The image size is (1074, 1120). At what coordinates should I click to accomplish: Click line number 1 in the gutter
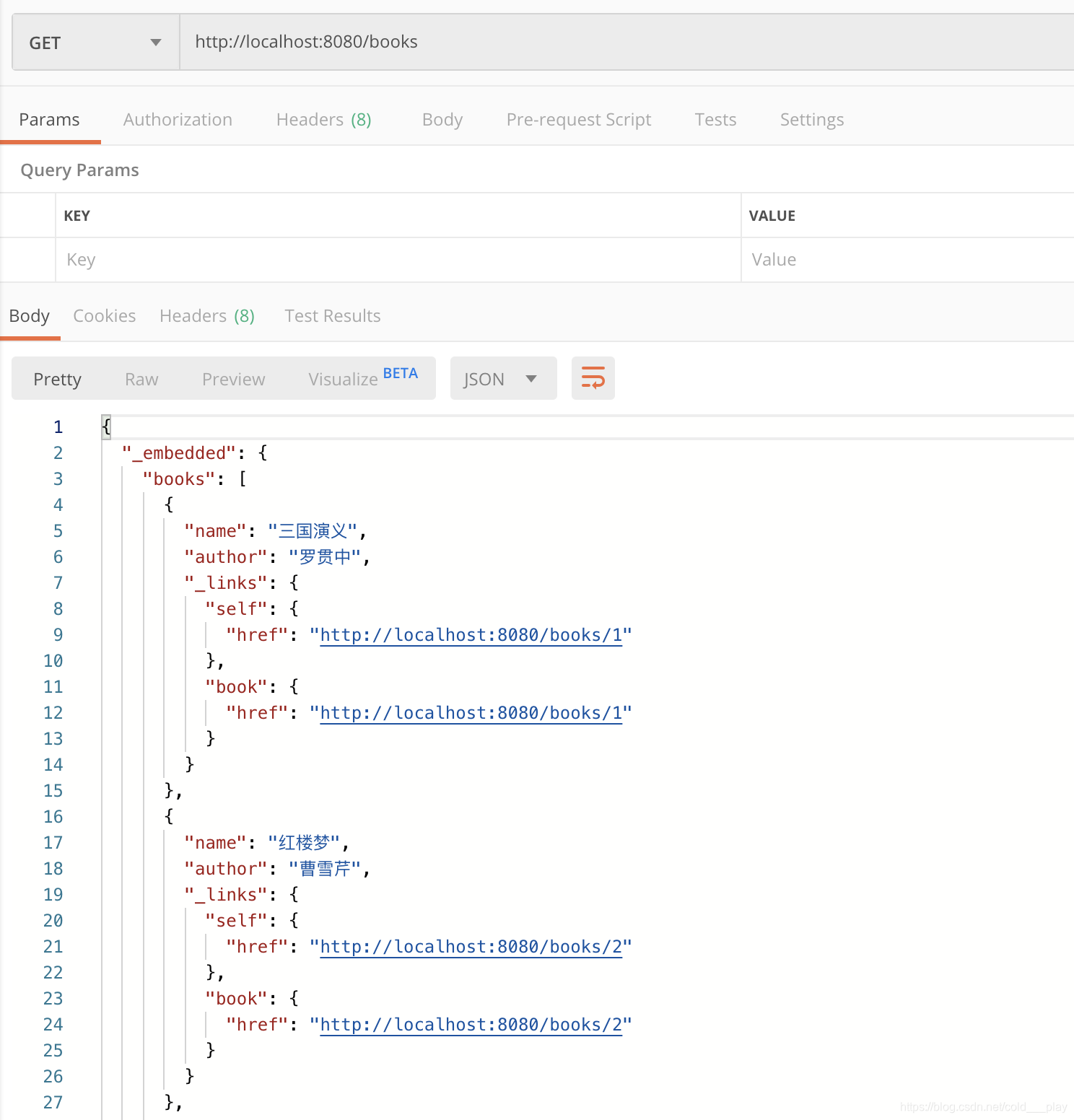[x=58, y=427]
